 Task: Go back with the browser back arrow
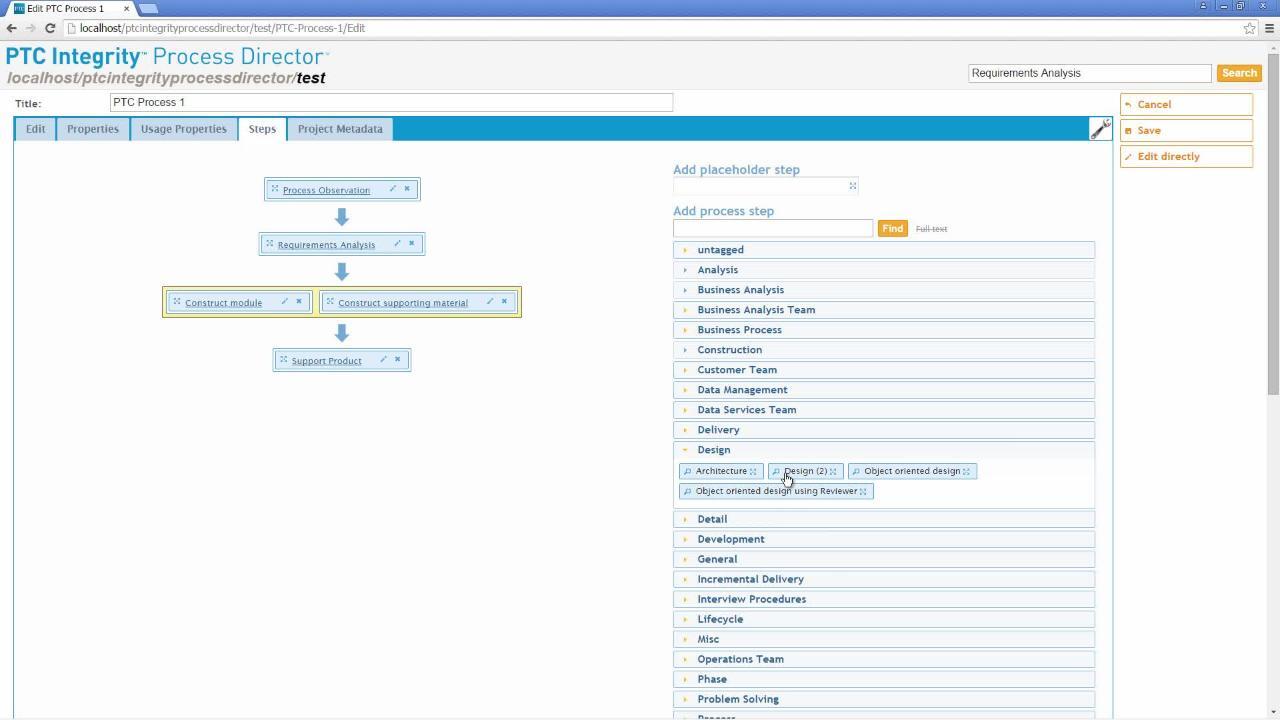11,28
